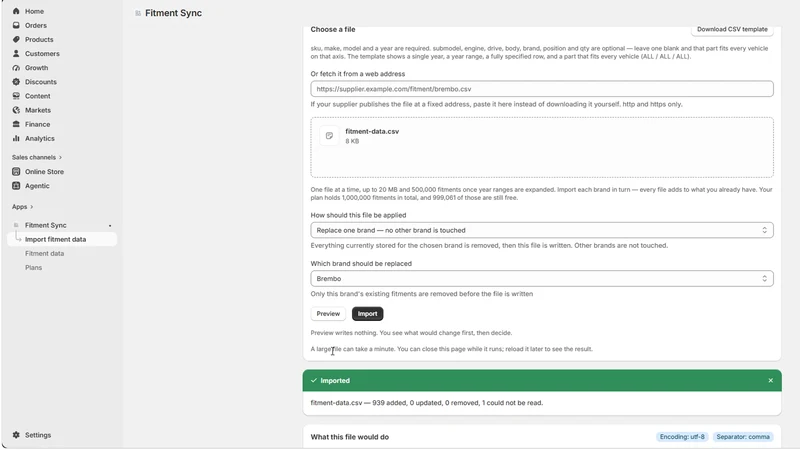Viewport: 800px width, 450px height.
Task: Expand the Apps section chevron
Action: (x=32, y=207)
